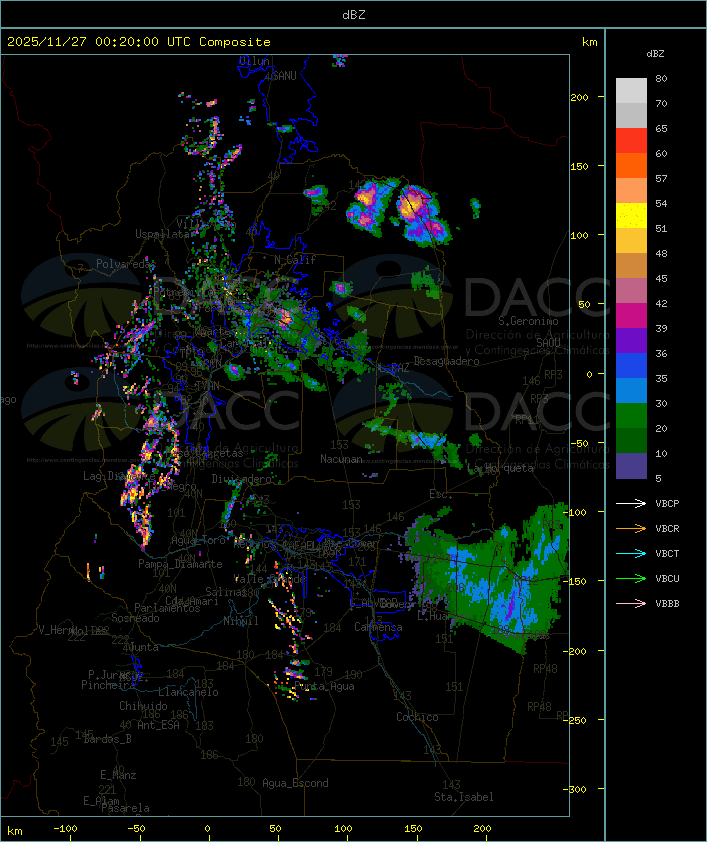Click the 'Cochico' map label

(x=417, y=717)
